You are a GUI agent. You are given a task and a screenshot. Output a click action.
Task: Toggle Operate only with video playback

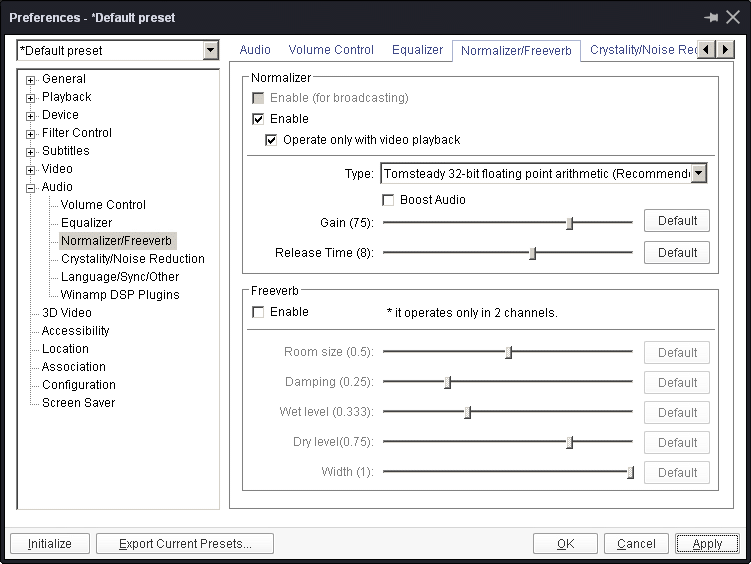click(x=271, y=140)
